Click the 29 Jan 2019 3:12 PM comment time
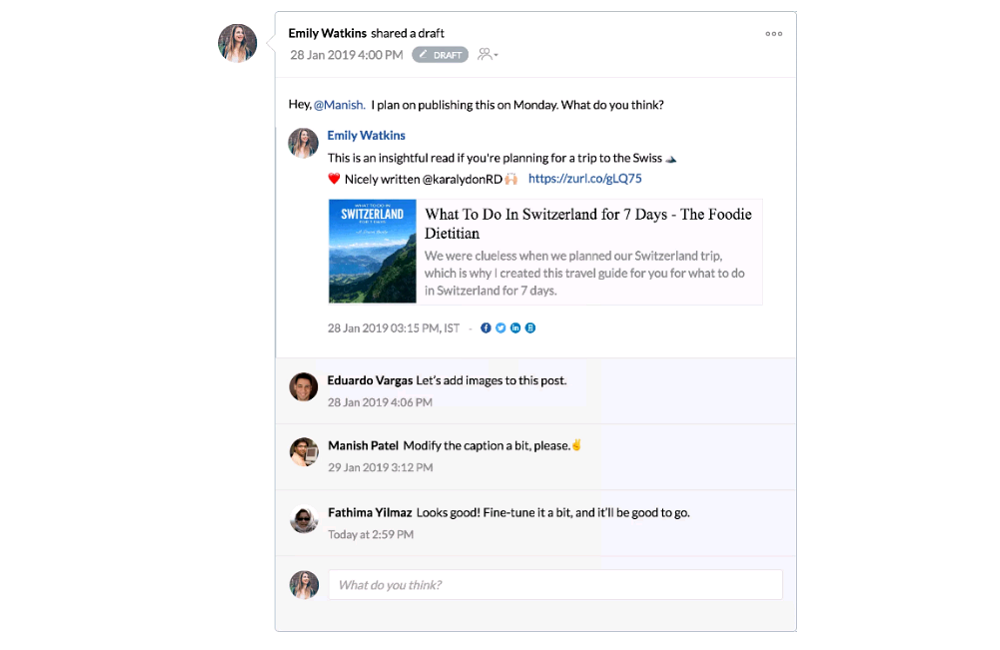The height and width of the screenshot is (650, 1000). (381, 468)
